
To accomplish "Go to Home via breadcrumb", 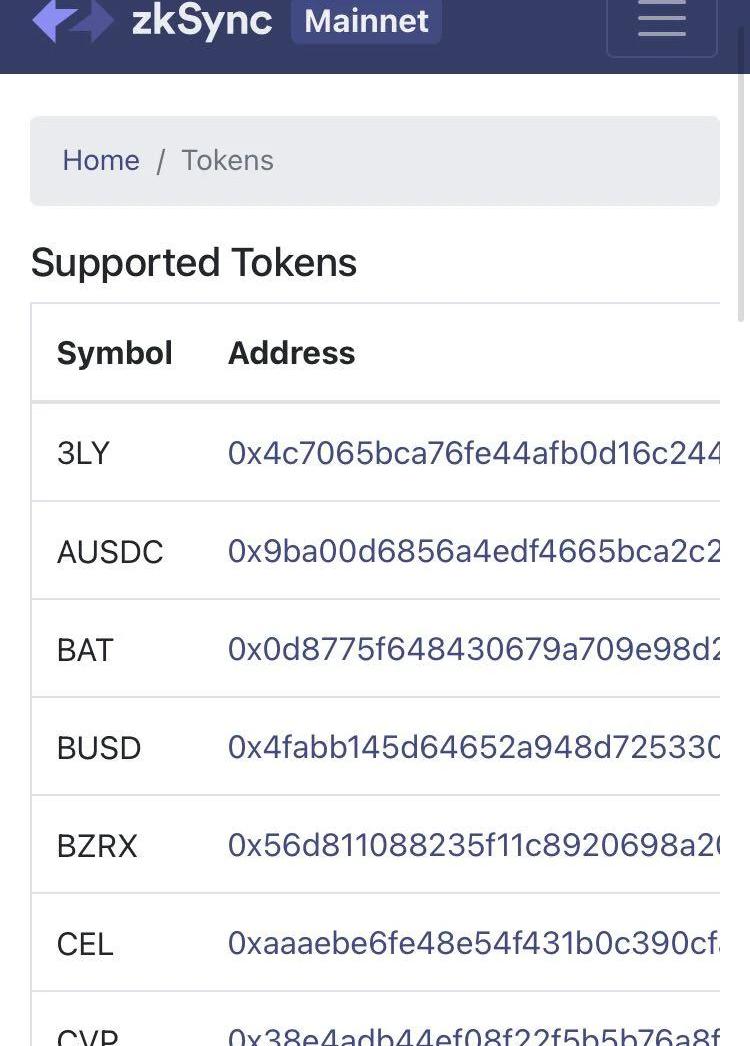I will [101, 160].
